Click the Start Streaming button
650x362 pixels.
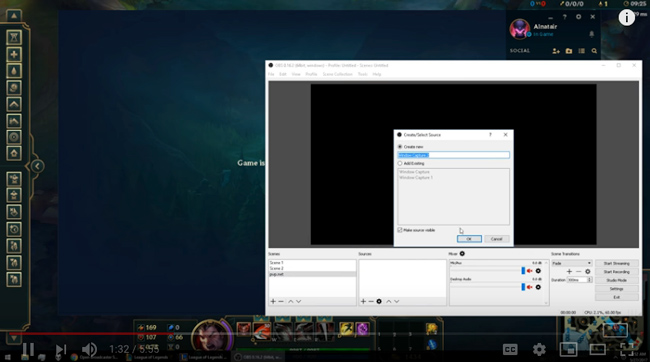click(616, 264)
